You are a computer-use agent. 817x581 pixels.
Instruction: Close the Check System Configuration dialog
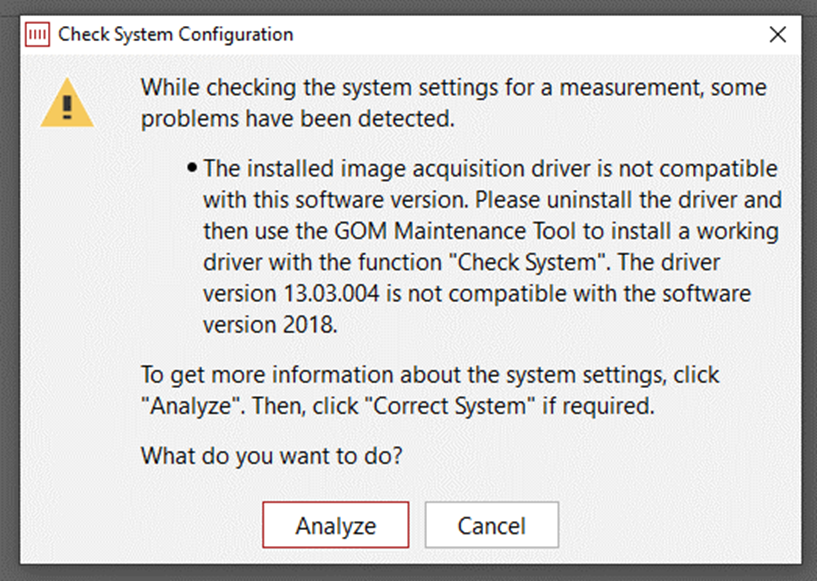point(777,34)
